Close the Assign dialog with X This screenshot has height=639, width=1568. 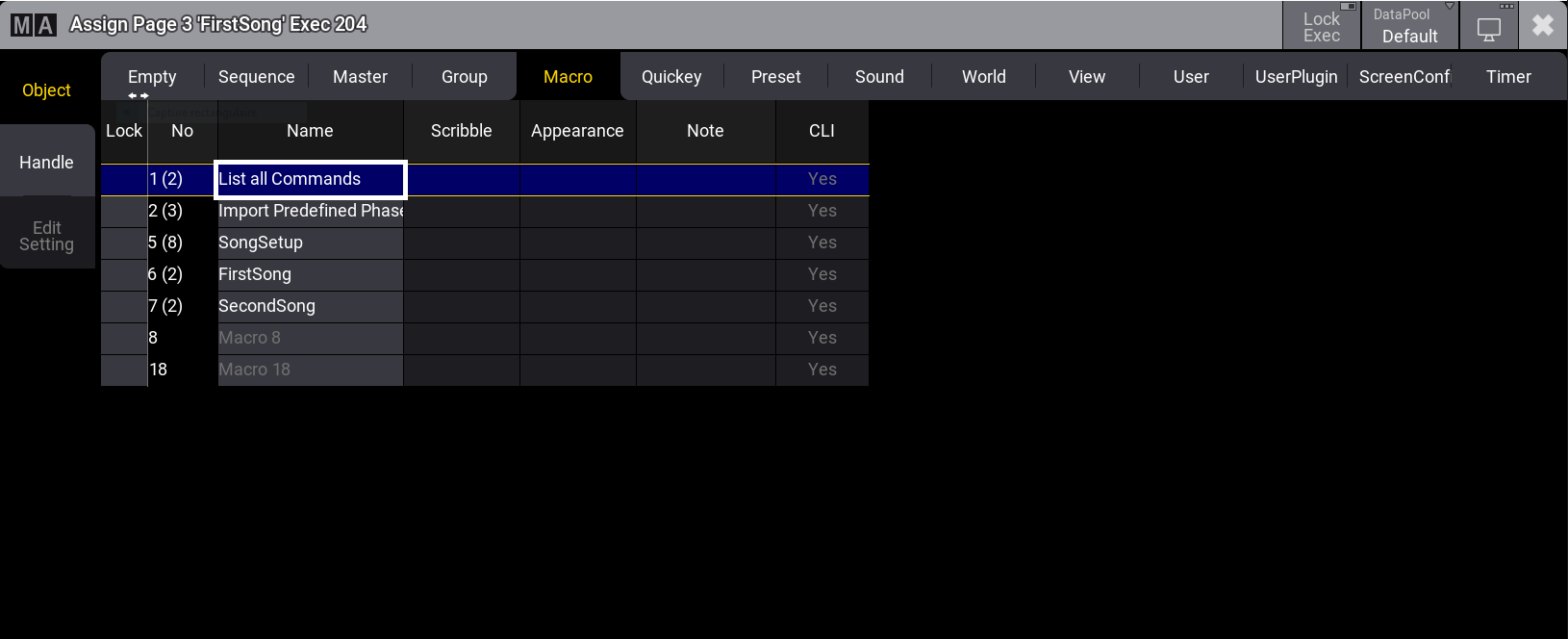click(x=1543, y=25)
